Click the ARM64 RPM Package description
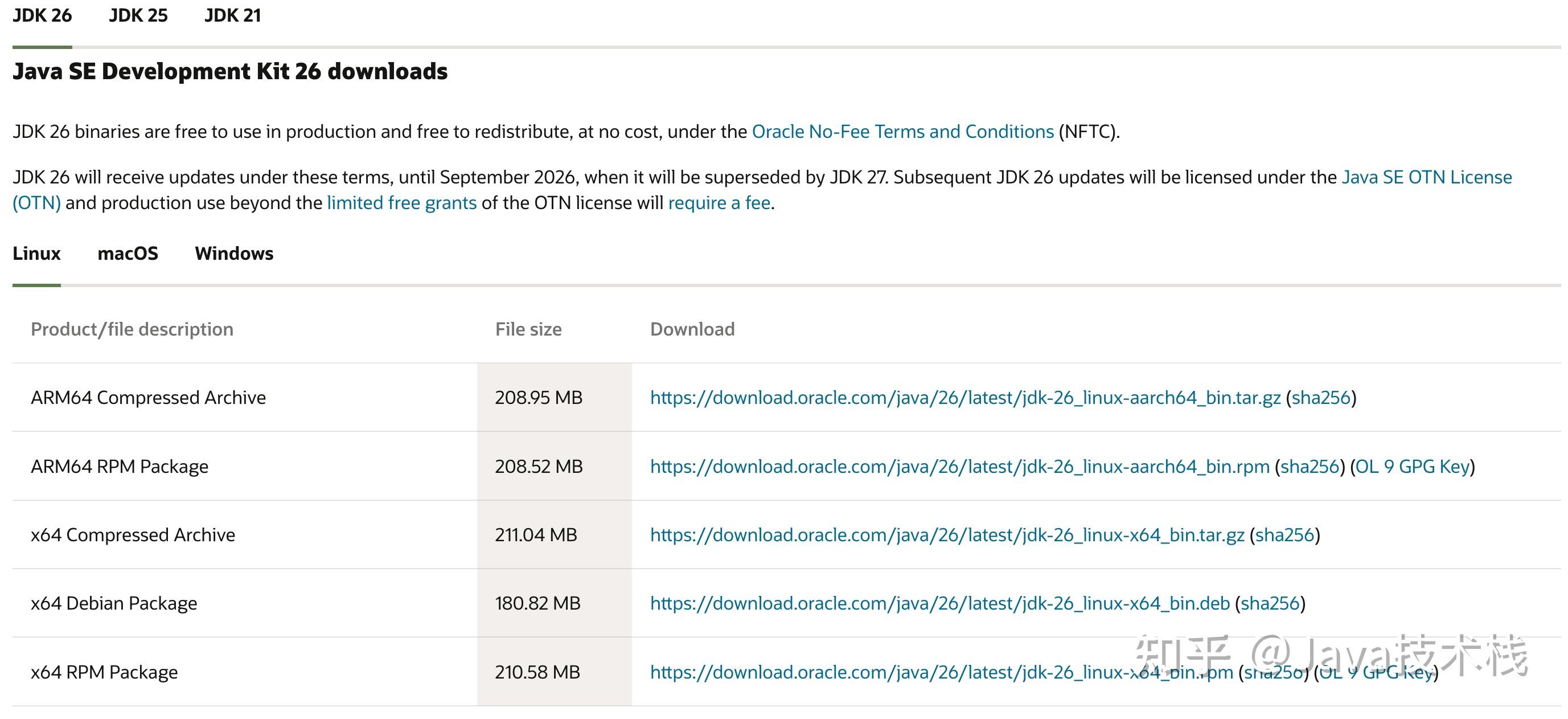 click(120, 467)
